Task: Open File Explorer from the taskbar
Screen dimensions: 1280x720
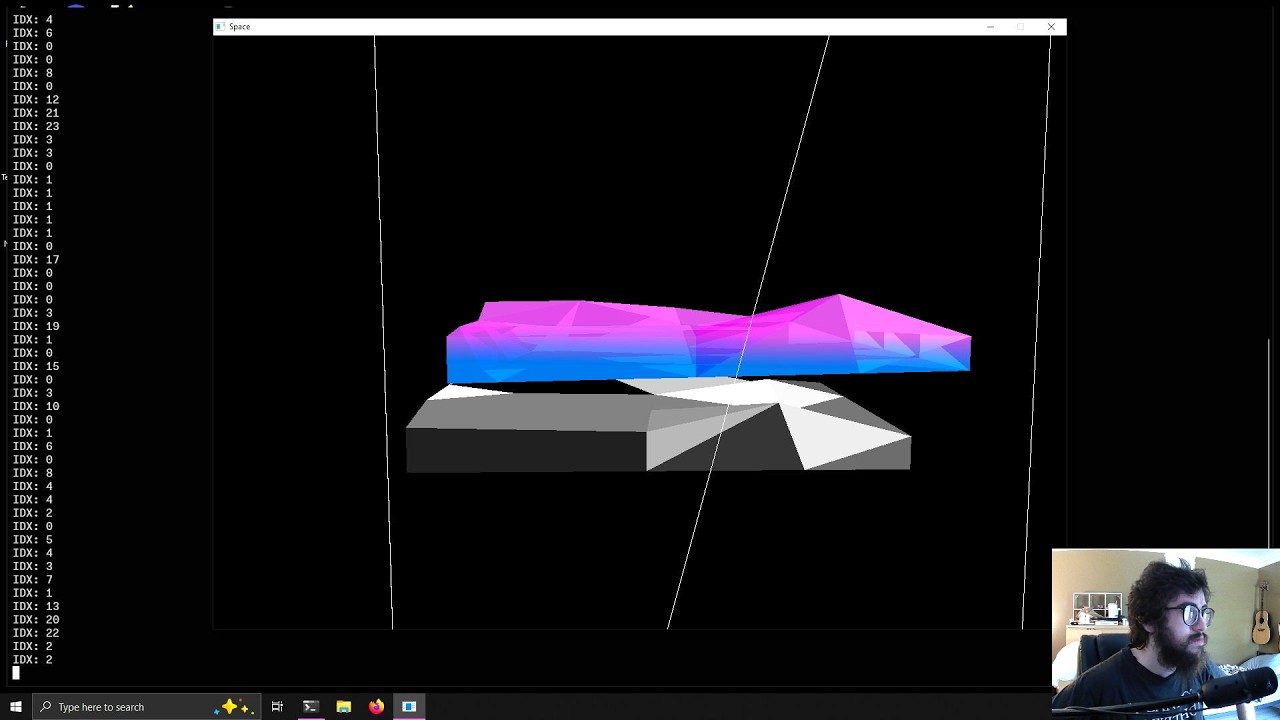Action: 343,707
